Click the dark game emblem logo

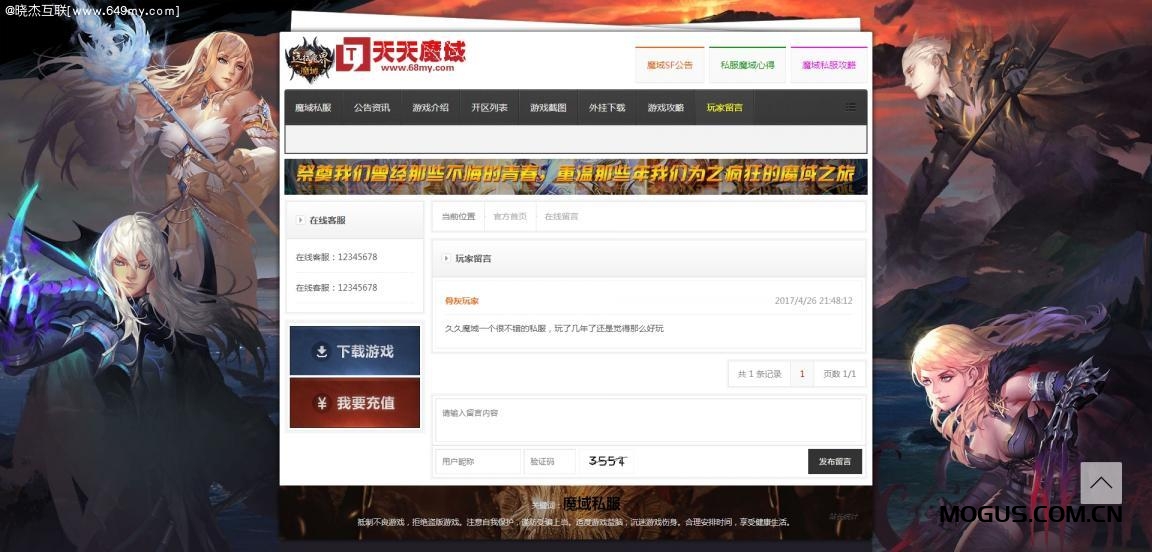307,58
